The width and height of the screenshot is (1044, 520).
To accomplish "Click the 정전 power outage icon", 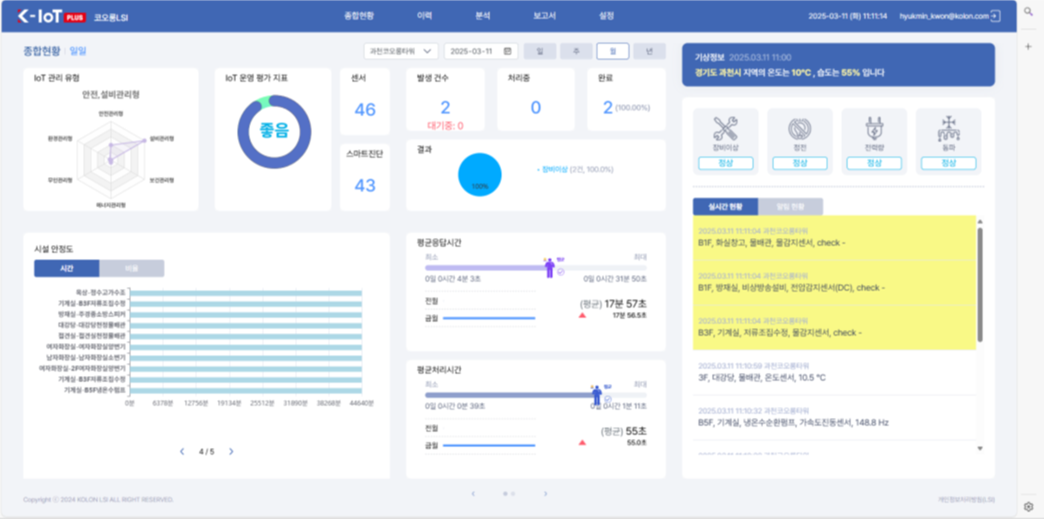I will coord(798,130).
